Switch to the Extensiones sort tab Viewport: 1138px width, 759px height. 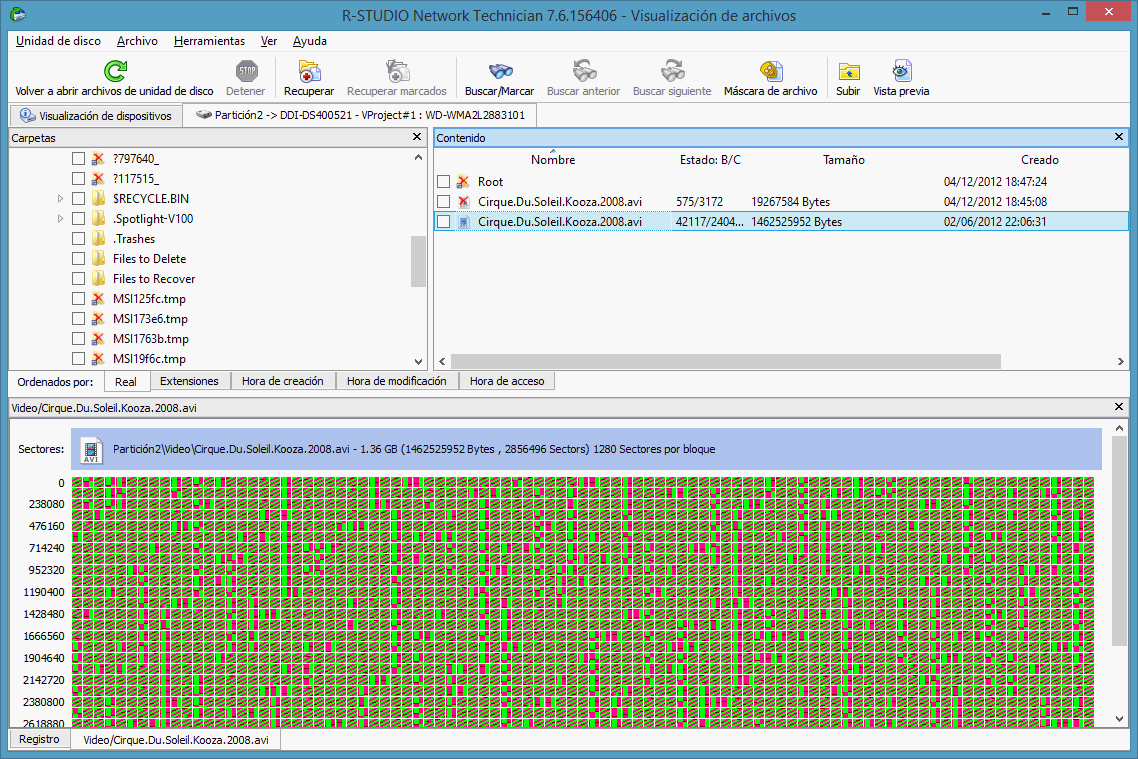click(189, 381)
